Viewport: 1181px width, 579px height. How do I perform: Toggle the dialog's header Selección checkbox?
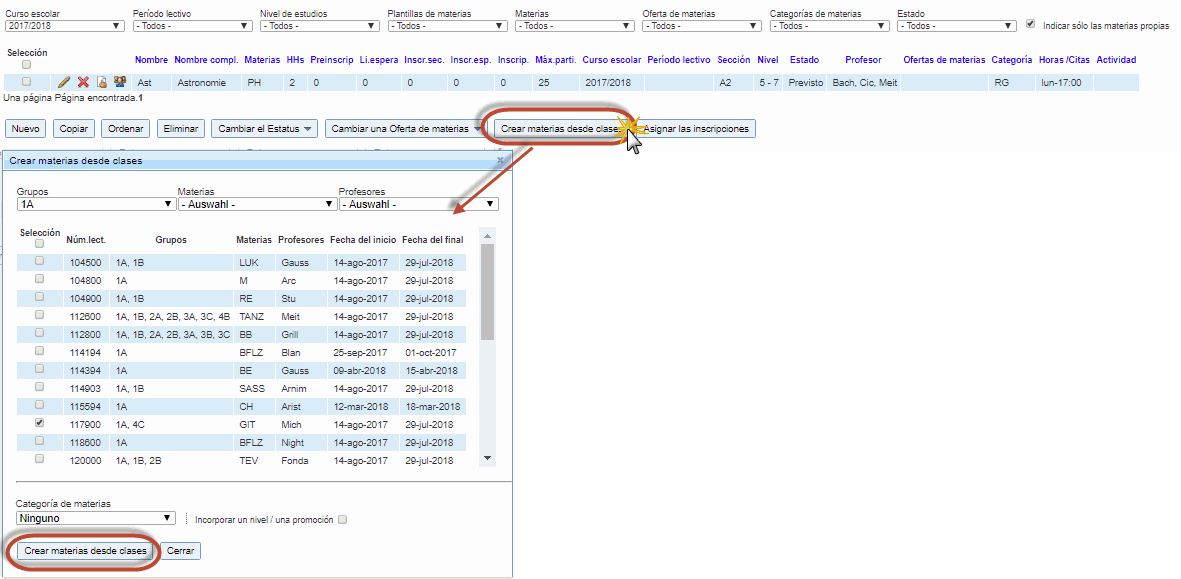click(x=40, y=244)
